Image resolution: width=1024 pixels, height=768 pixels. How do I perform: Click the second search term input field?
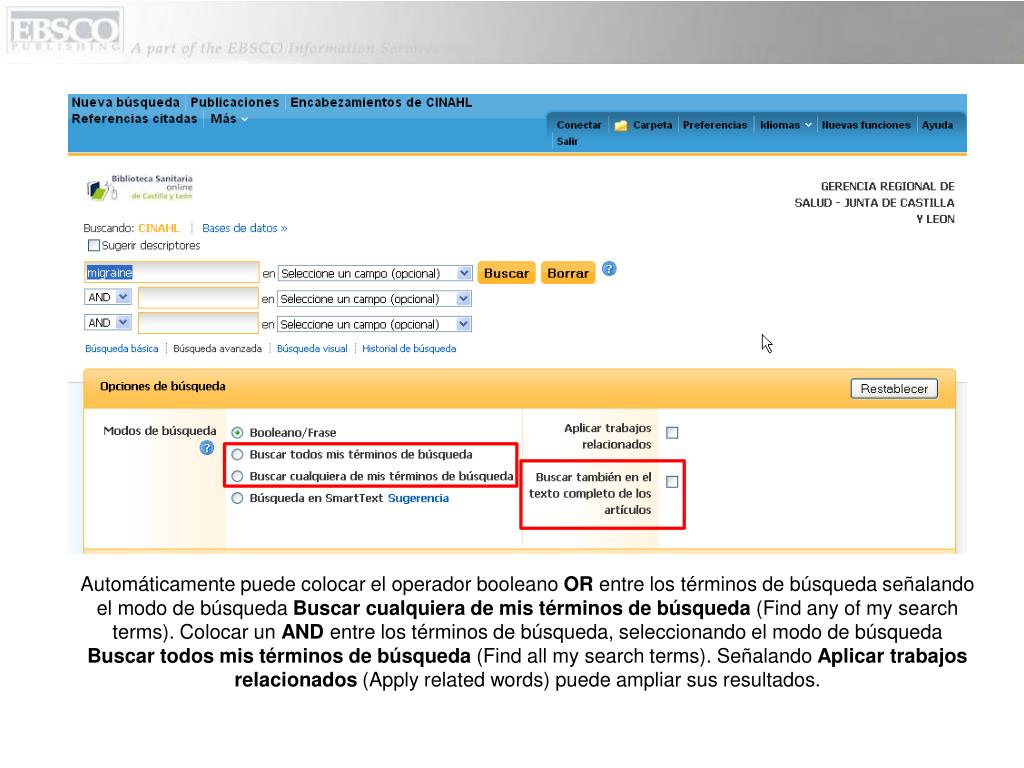(198, 298)
